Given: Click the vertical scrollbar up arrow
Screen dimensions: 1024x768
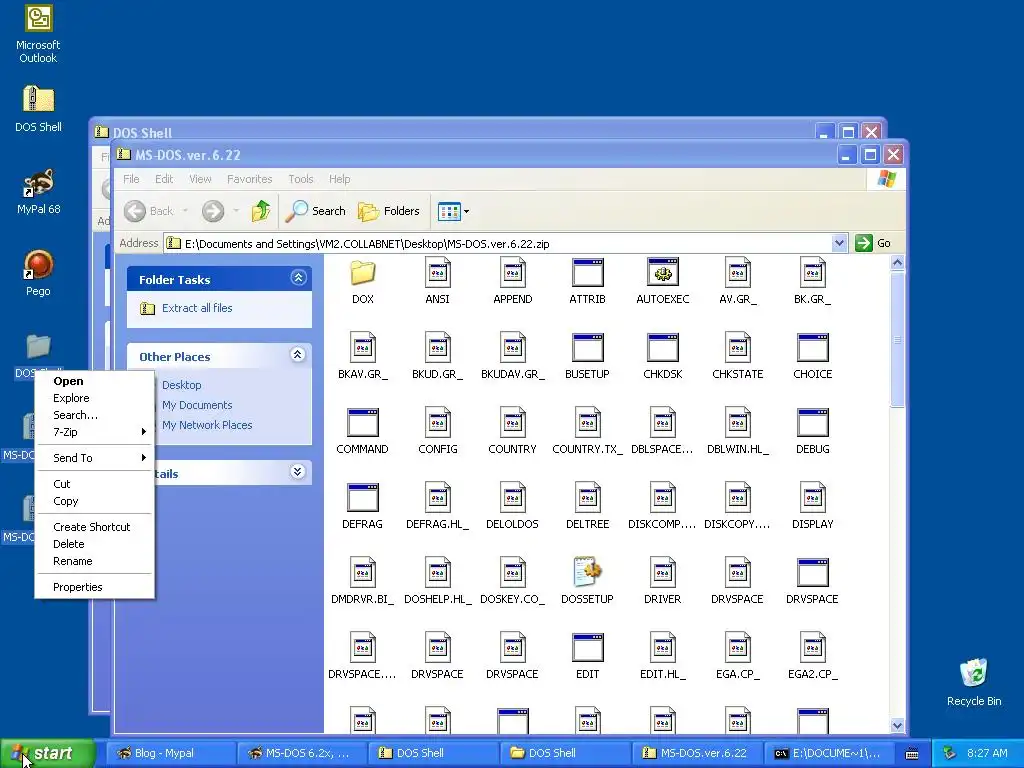Looking at the screenshot, I should (x=897, y=263).
